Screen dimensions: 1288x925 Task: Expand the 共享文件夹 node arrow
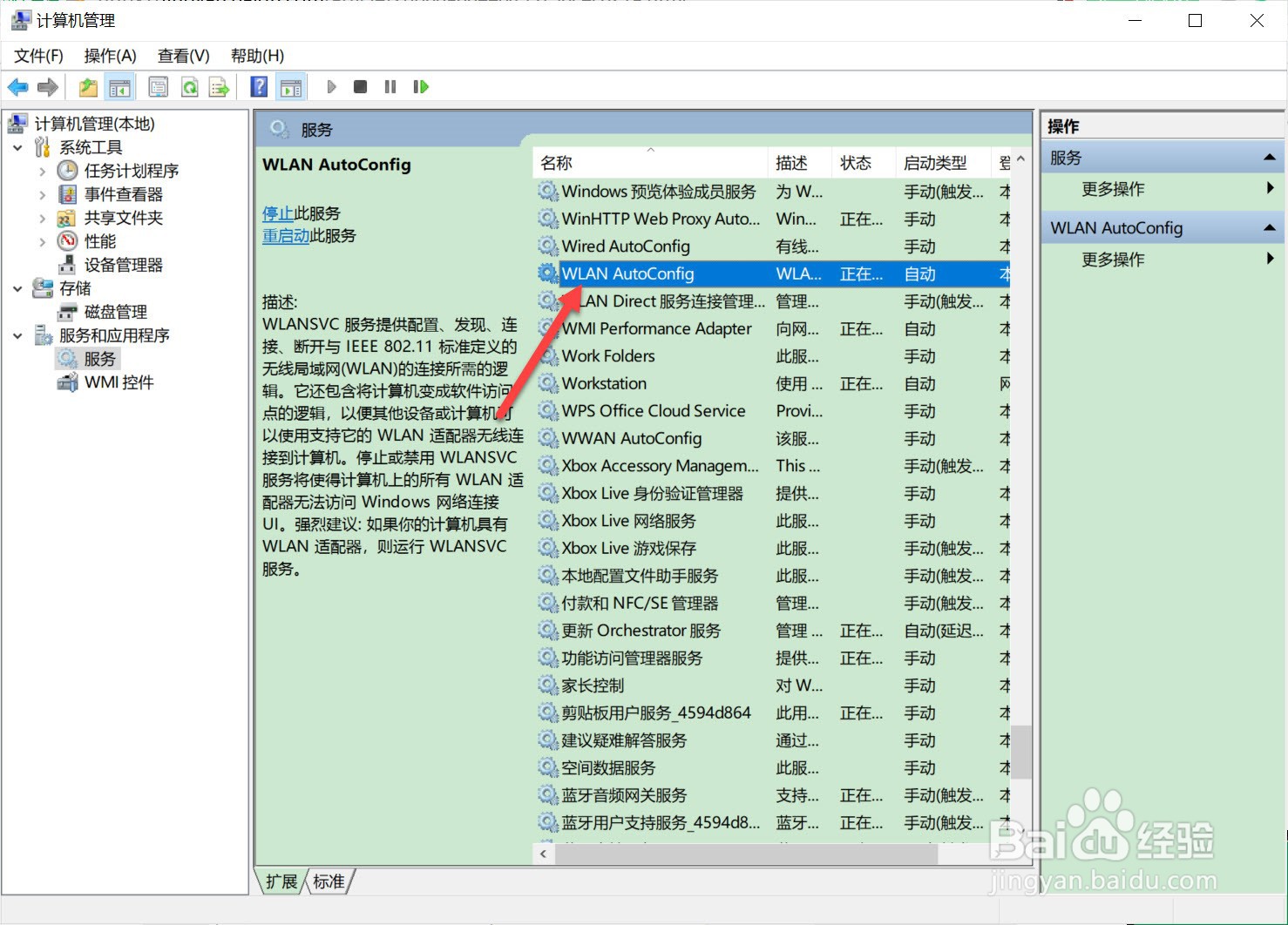point(42,218)
